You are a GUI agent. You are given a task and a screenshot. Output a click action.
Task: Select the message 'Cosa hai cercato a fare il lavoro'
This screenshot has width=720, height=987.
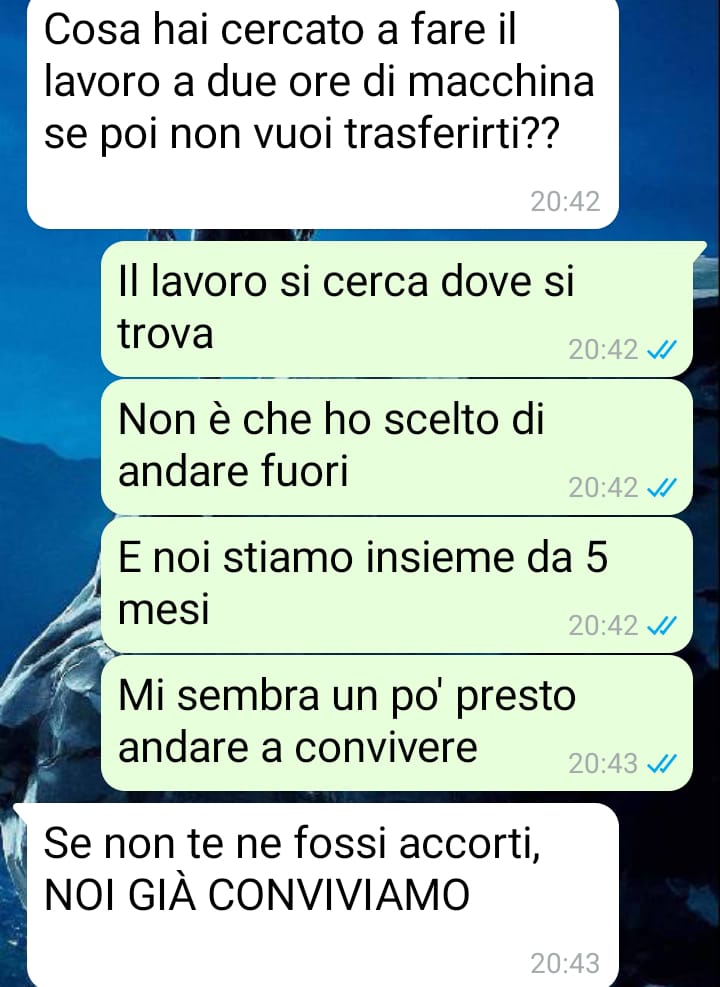click(x=323, y=113)
